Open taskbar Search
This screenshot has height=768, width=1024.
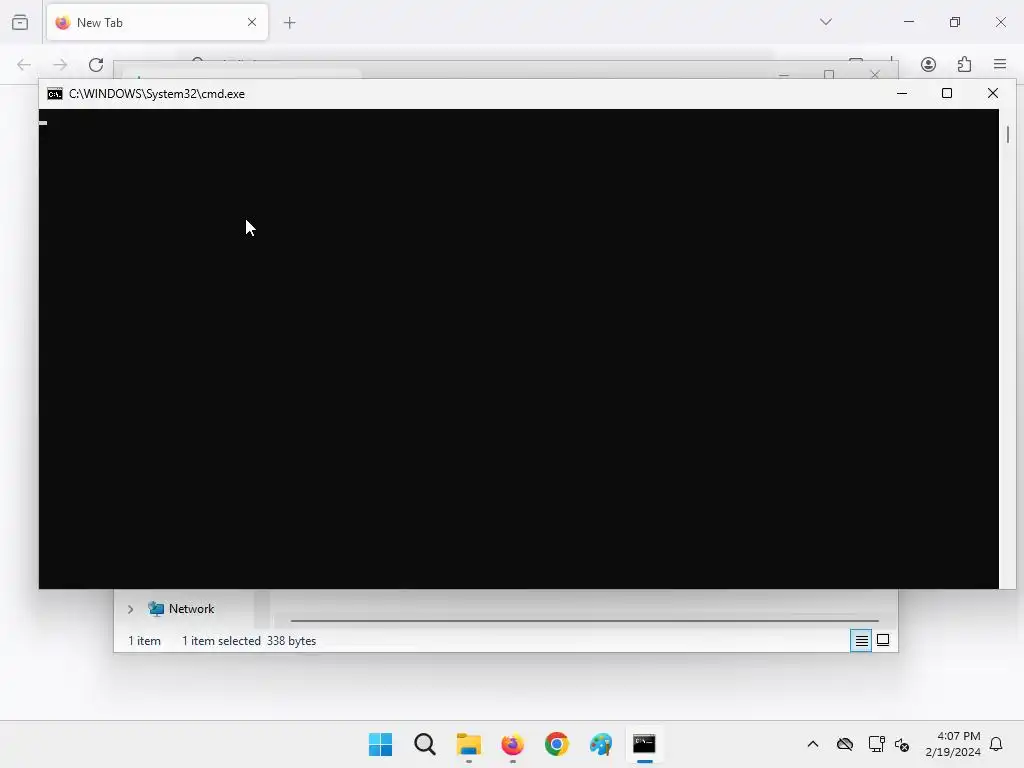[424, 744]
